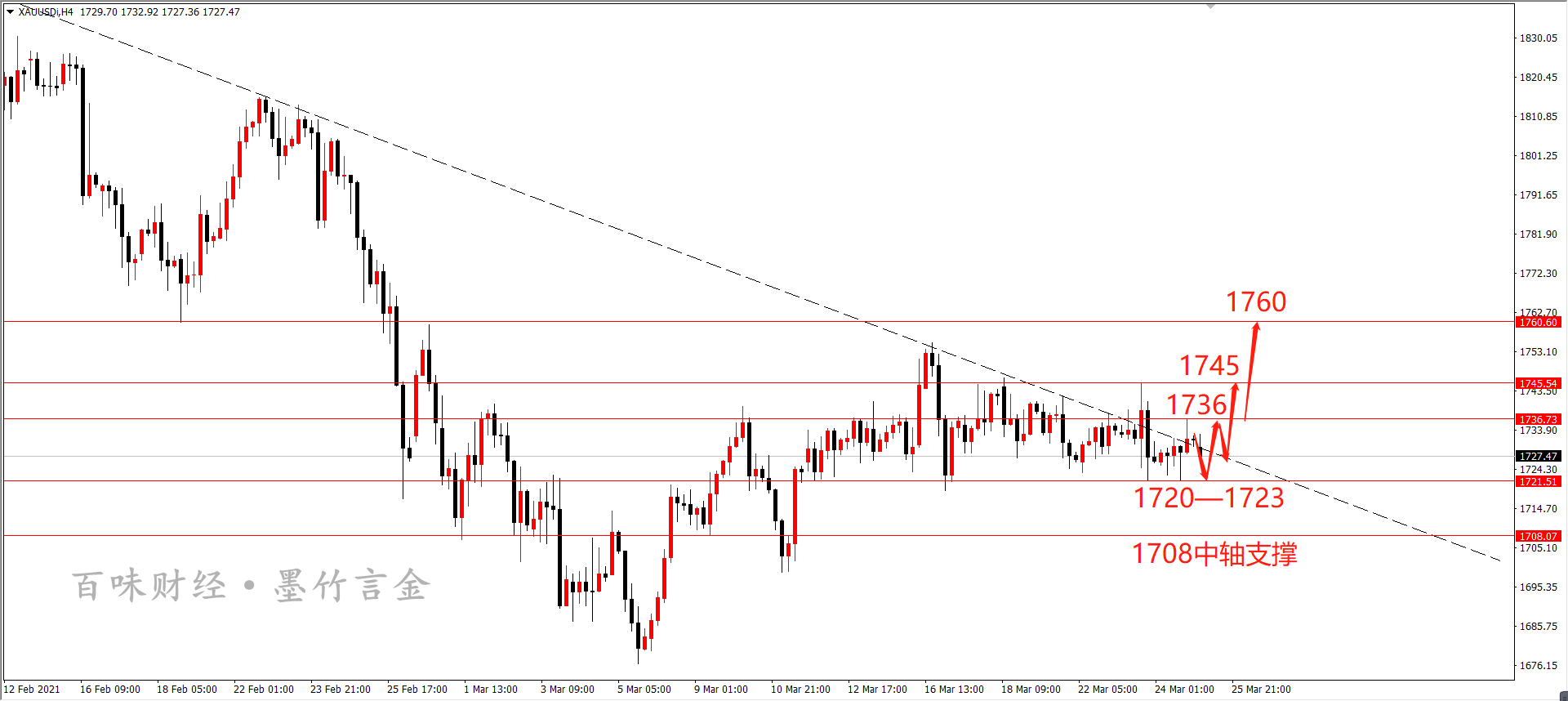Click the black current price tag 1727.47
The image size is (1568, 701).
[x=1539, y=457]
